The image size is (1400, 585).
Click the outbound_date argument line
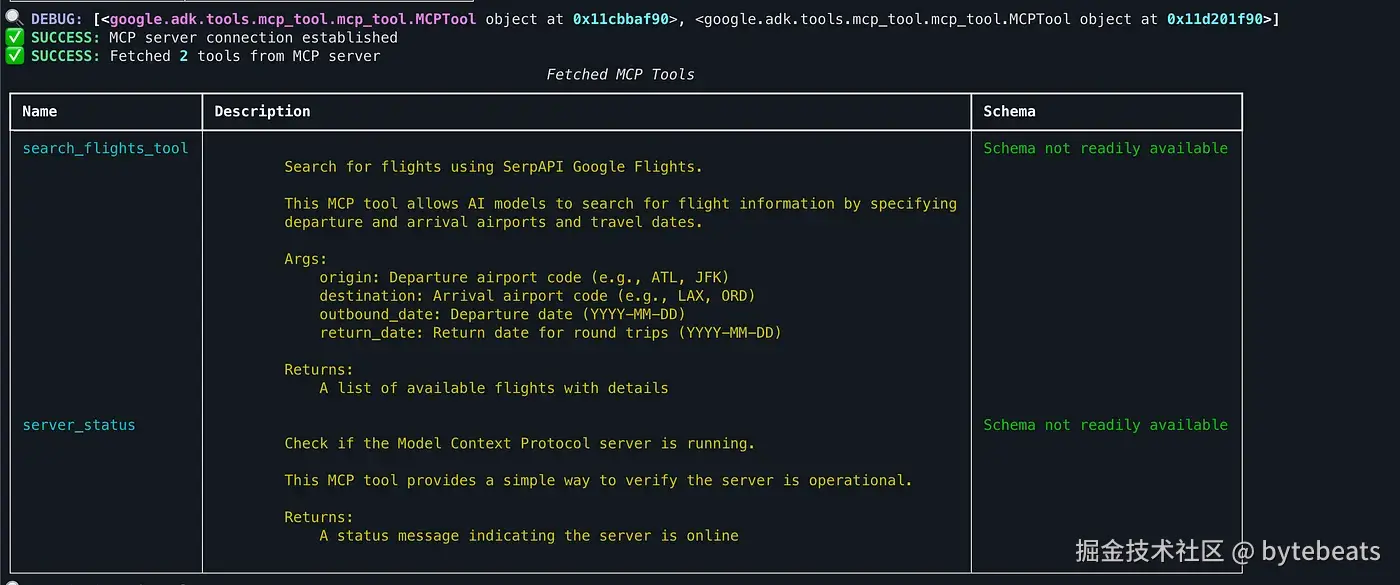[502, 314]
